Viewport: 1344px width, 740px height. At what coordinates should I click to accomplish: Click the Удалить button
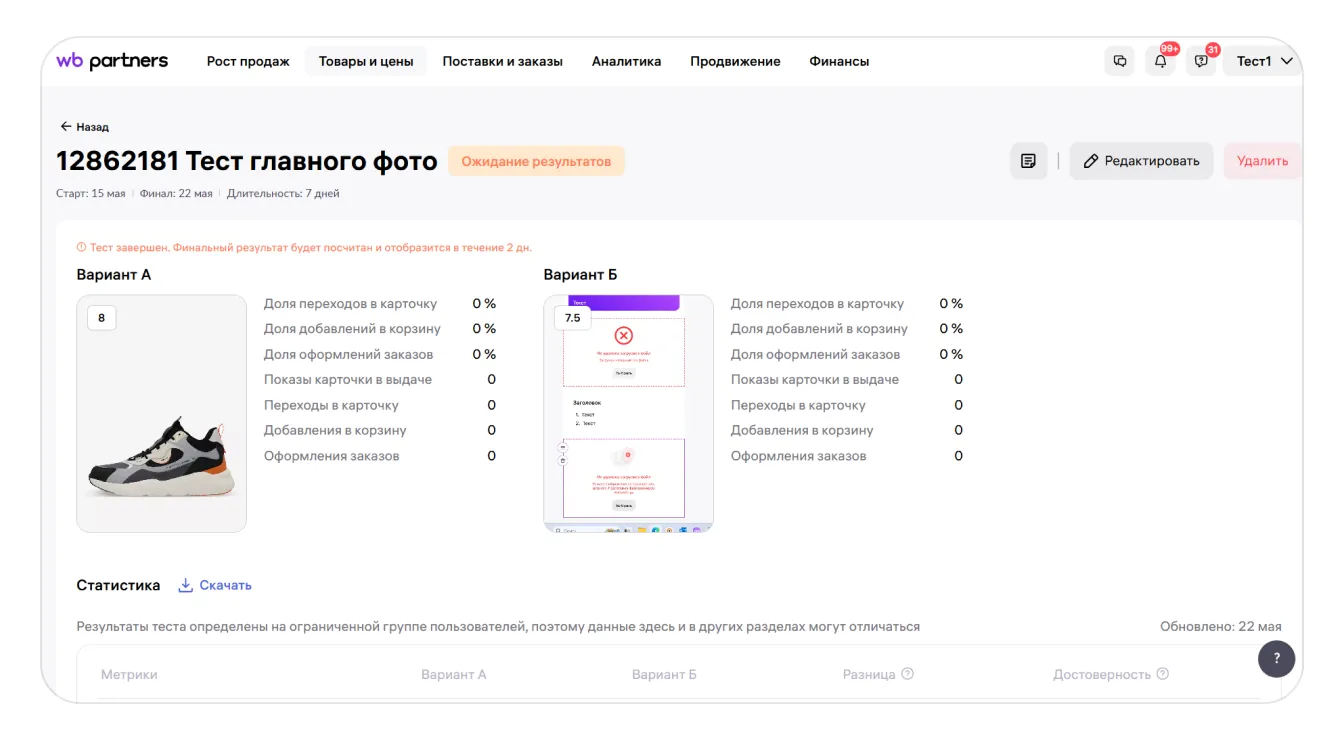click(x=1262, y=161)
